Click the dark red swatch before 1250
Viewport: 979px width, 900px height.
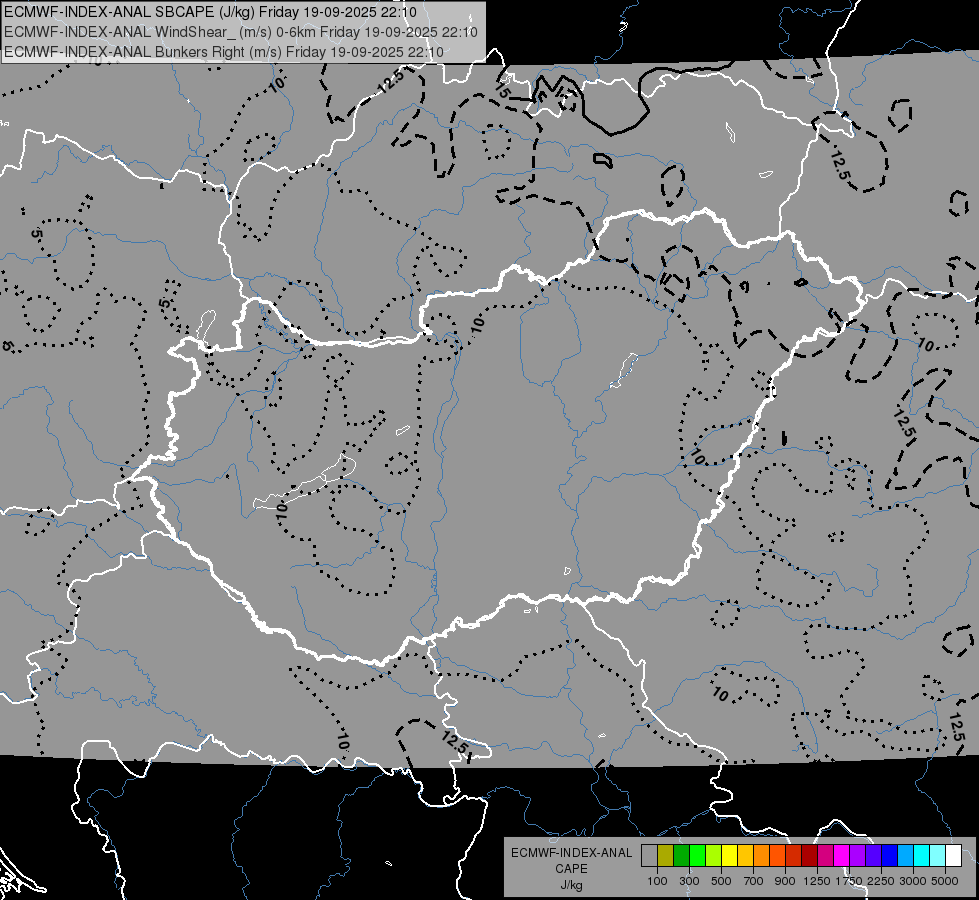810,856
